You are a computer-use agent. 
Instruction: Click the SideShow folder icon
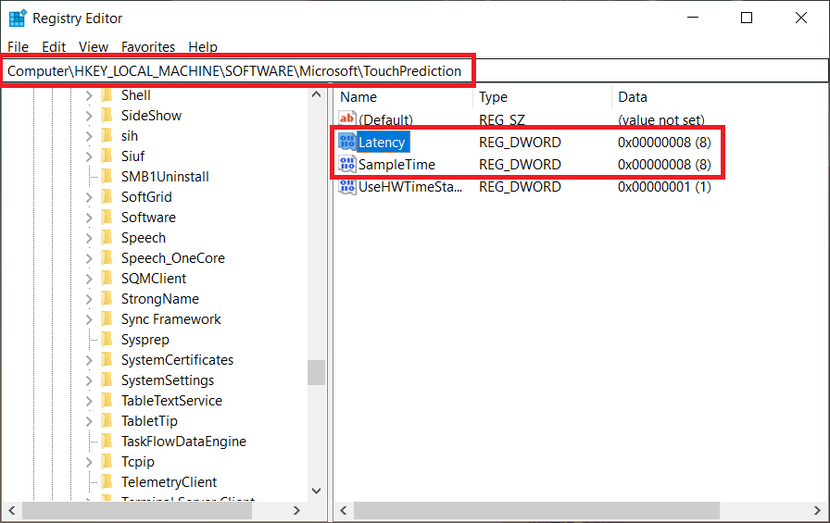[x=107, y=115]
